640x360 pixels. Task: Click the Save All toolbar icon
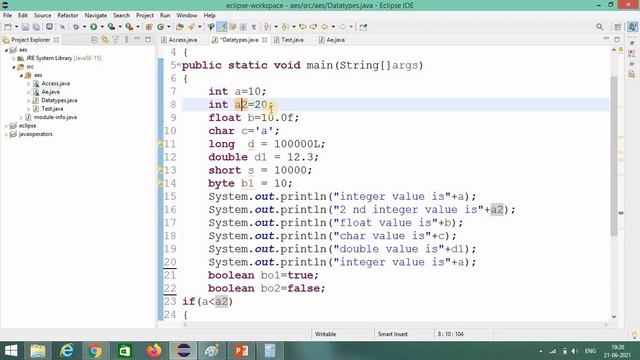click(36, 27)
